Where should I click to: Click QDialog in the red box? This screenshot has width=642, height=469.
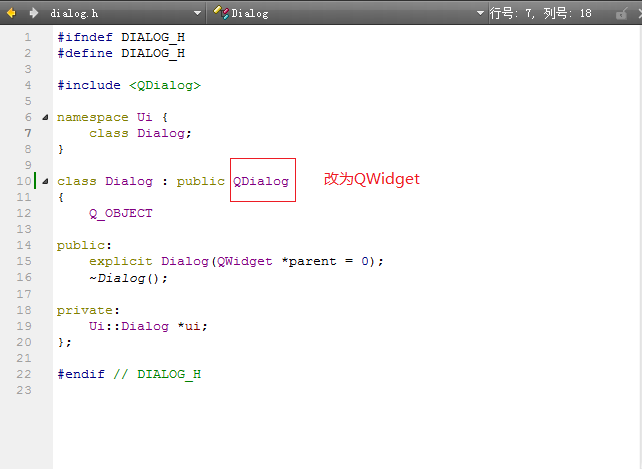(261, 181)
